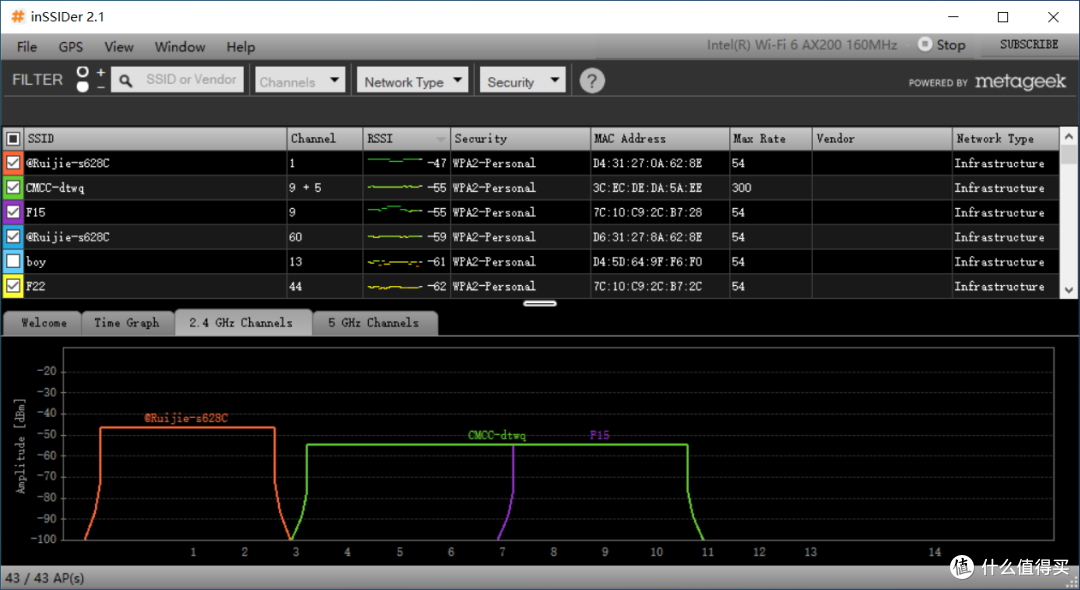Sort by the Security column header
The width and height of the screenshot is (1080, 590).
521,139
